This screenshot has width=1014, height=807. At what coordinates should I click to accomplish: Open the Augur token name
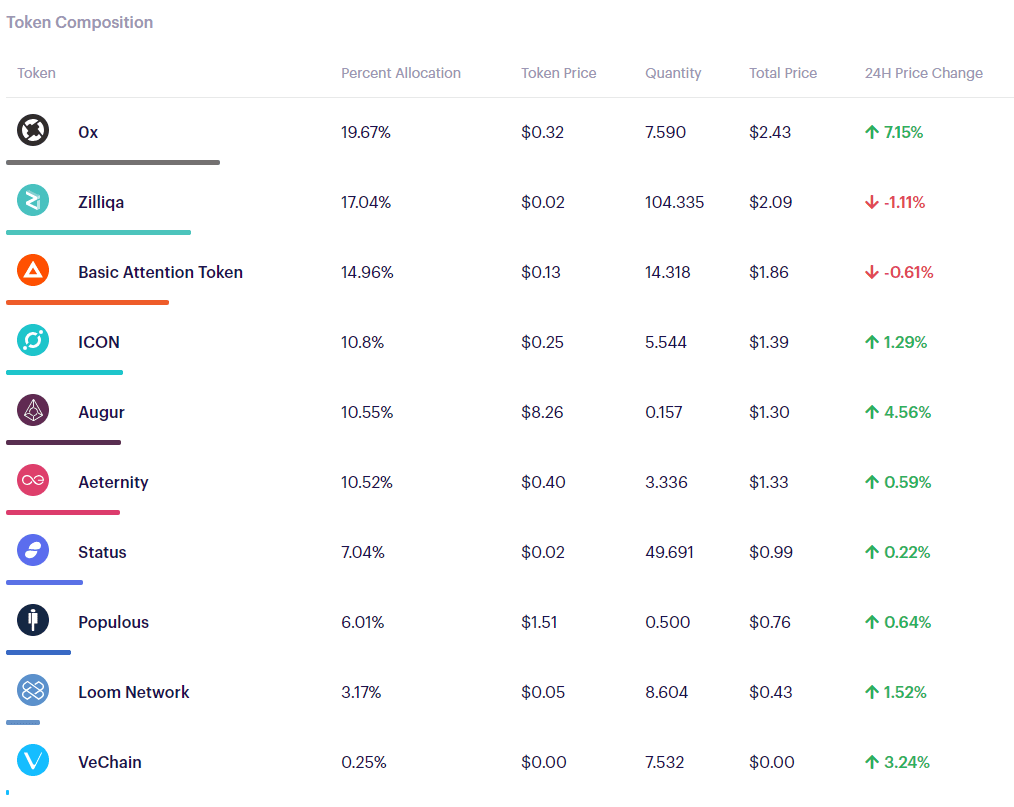(102, 413)
